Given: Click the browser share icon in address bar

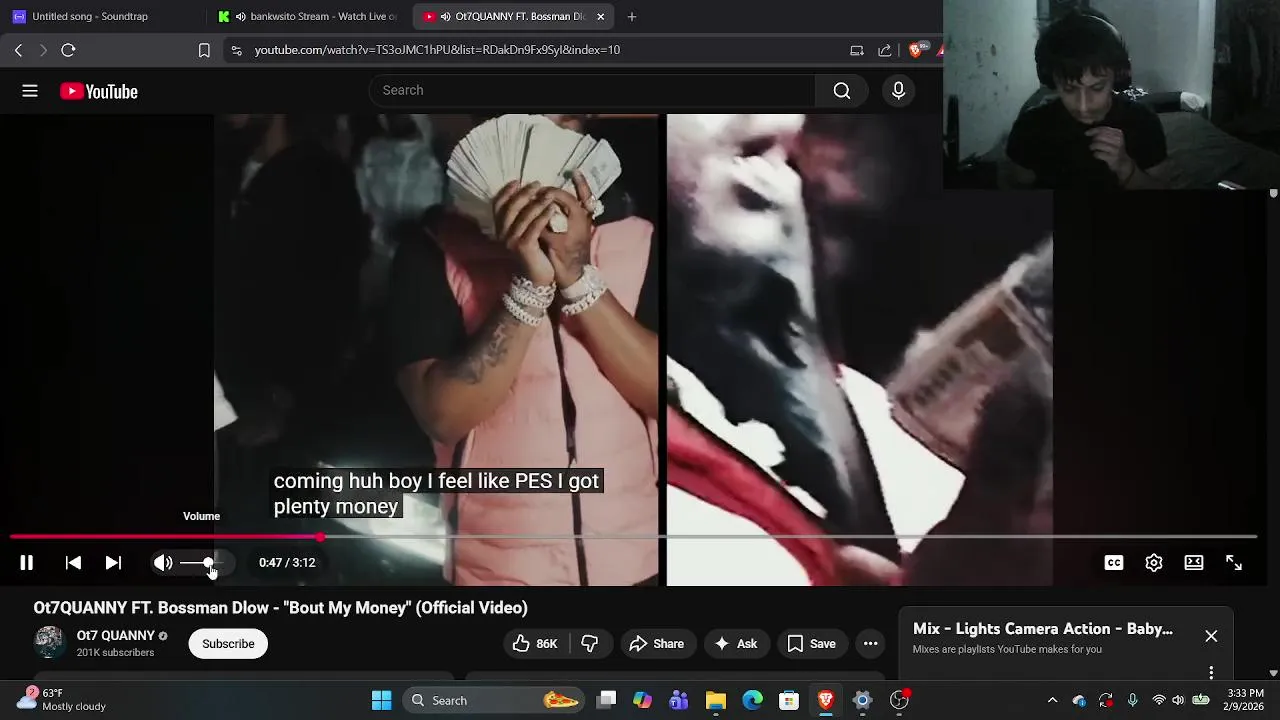Looking at the screenshot, I should [x=884, y=50].
